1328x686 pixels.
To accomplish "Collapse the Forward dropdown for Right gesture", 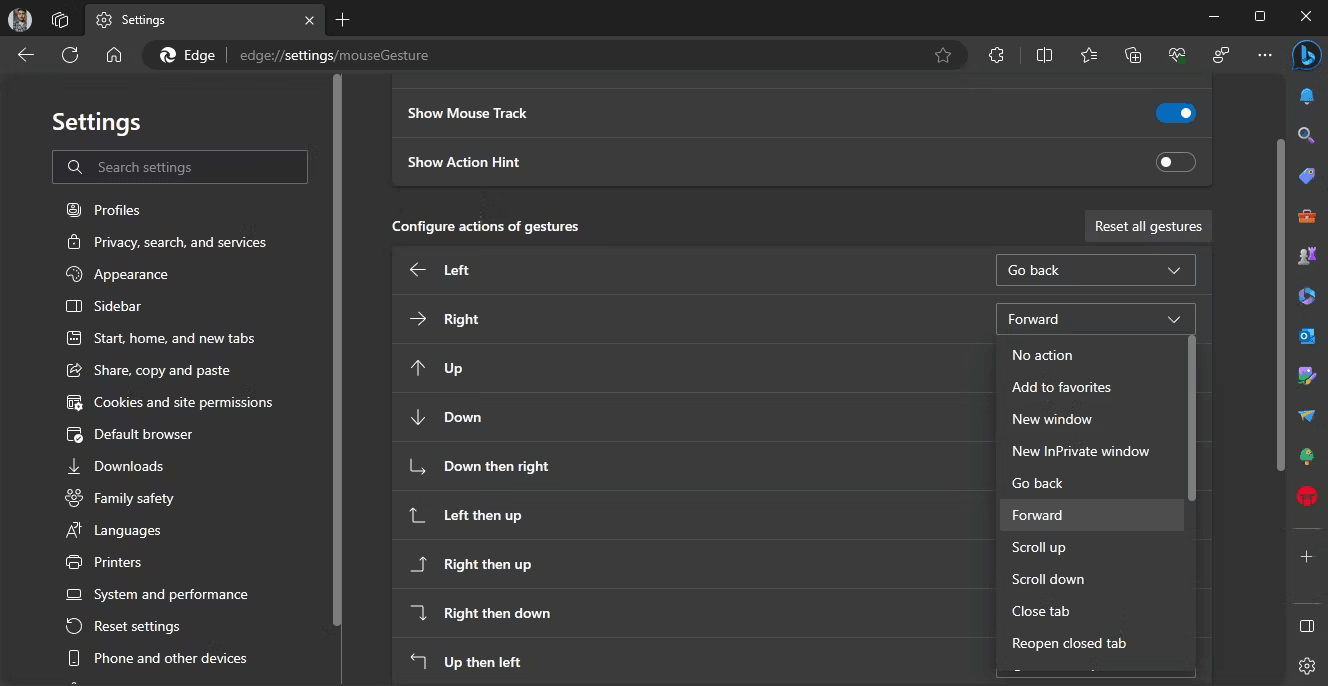I will pos(1095,318).
